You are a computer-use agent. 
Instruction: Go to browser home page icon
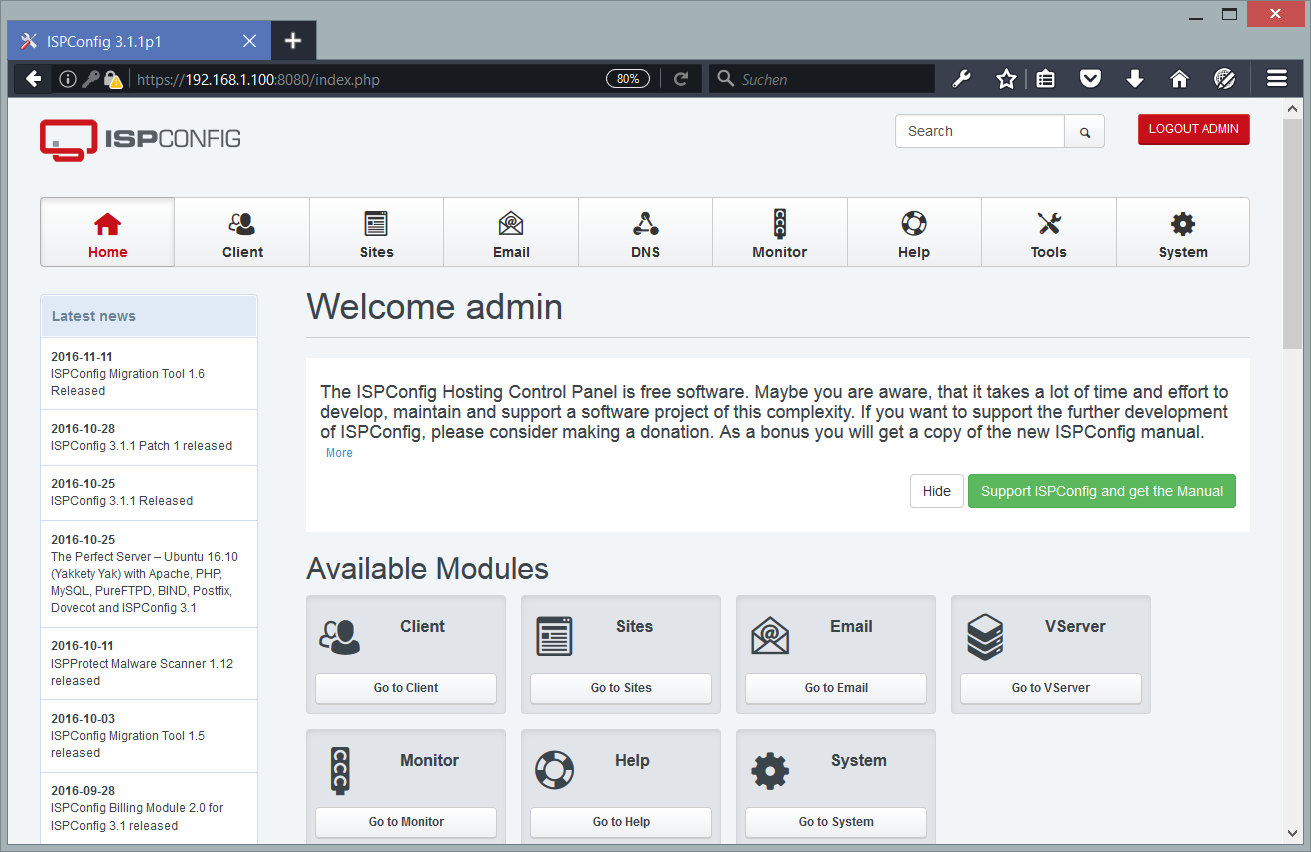[1179, 79]
